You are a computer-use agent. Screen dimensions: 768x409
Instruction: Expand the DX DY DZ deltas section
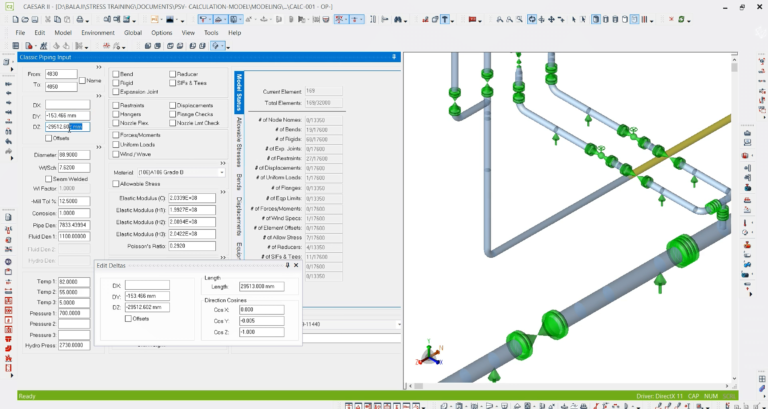click(99, 96)
